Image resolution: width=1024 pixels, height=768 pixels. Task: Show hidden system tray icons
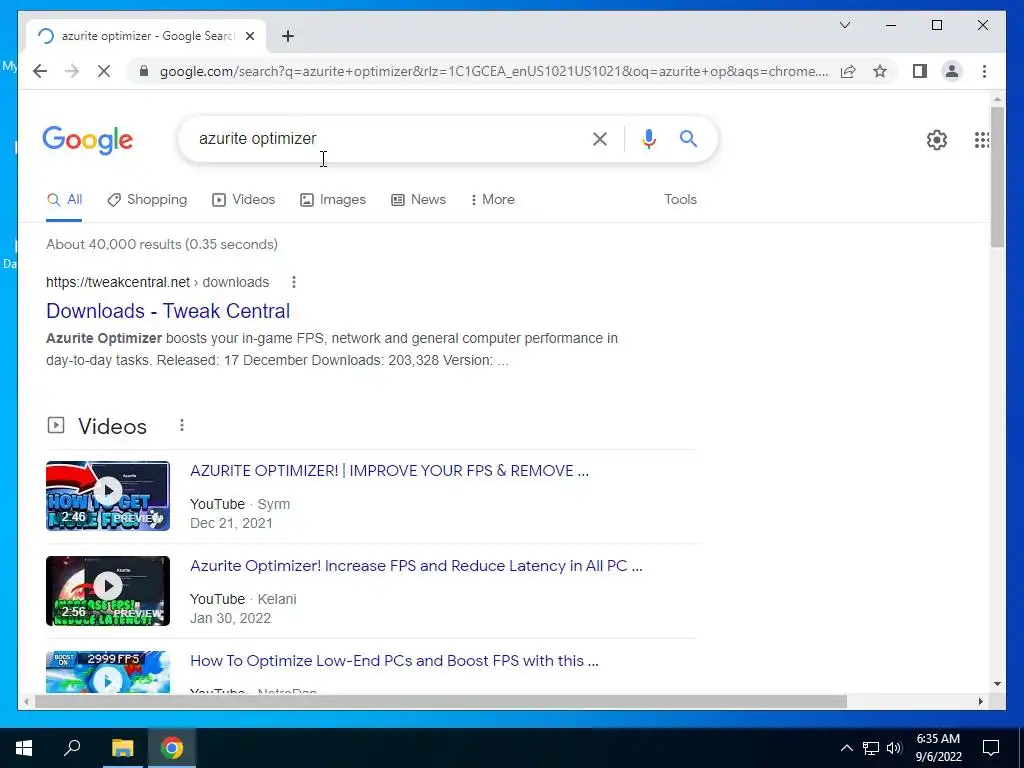click(x=846, y=748)
